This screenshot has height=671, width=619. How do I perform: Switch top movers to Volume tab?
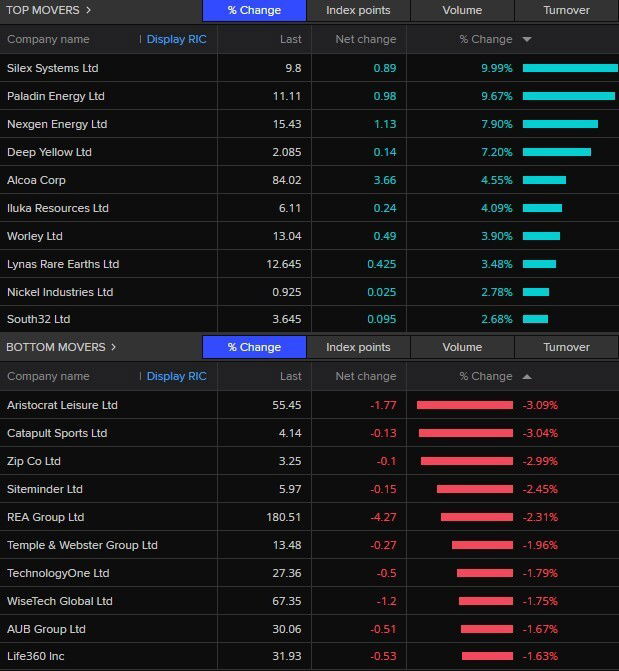tap(462, 11)
